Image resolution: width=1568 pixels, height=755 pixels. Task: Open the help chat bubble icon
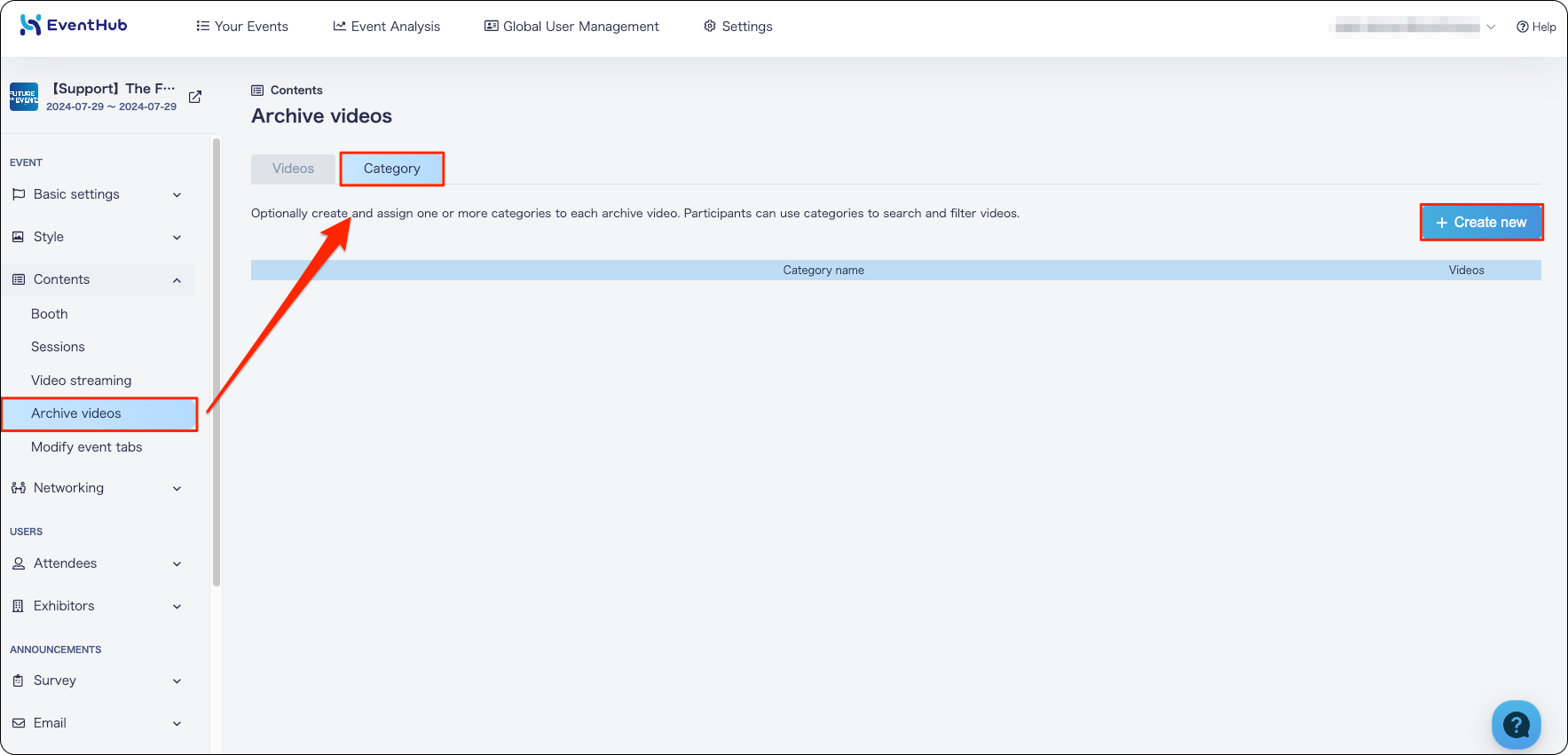coord(1516,725)
